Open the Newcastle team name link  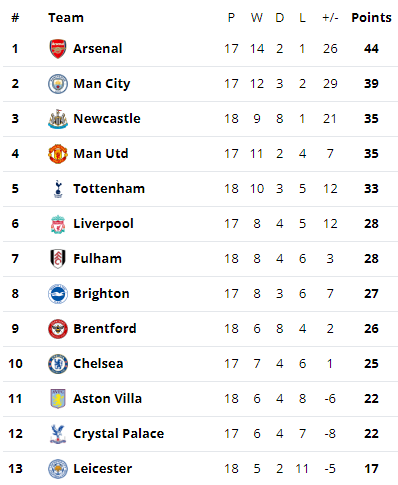point(107,119)
